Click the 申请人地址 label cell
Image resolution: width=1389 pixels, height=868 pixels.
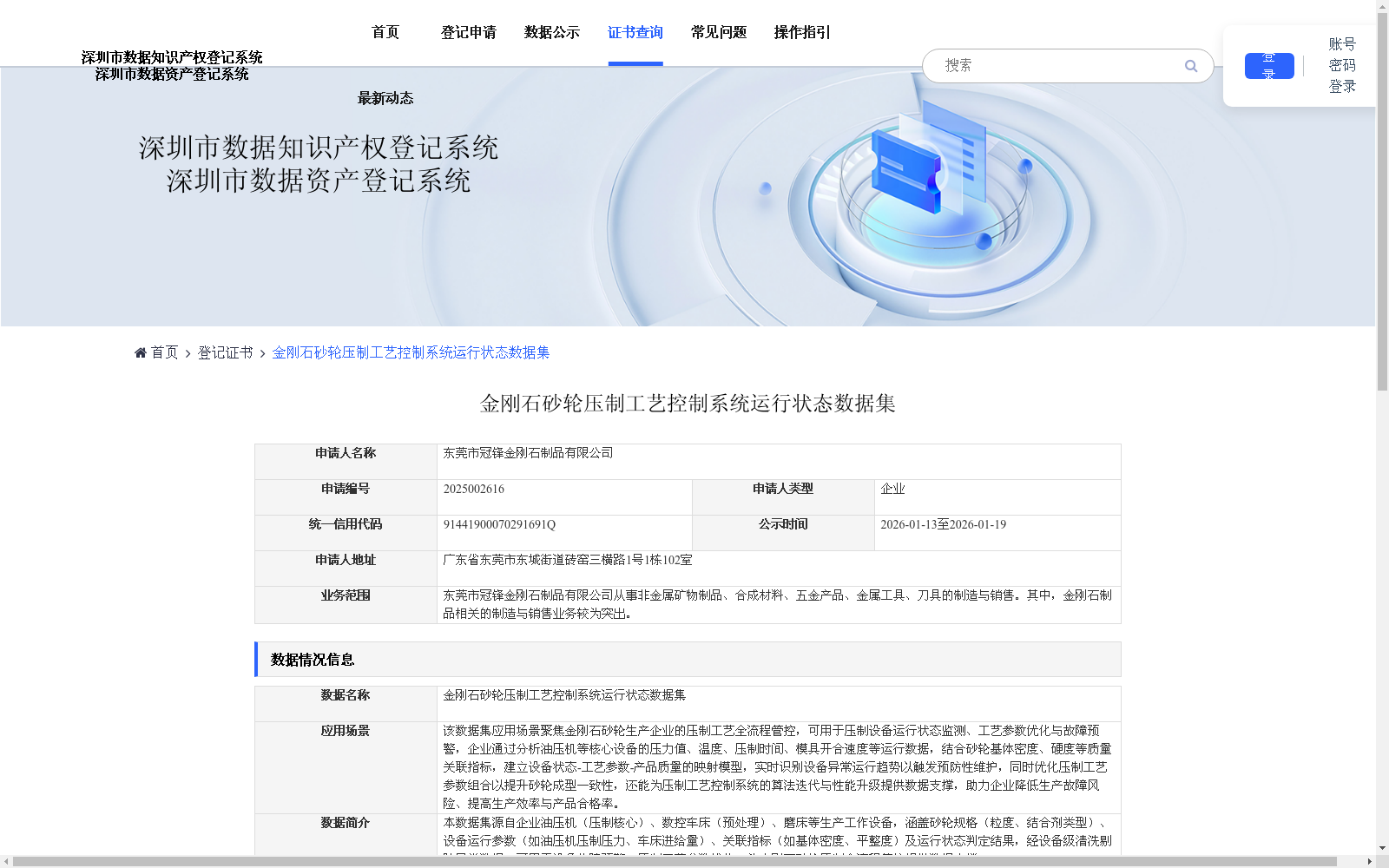coord(346,569)
